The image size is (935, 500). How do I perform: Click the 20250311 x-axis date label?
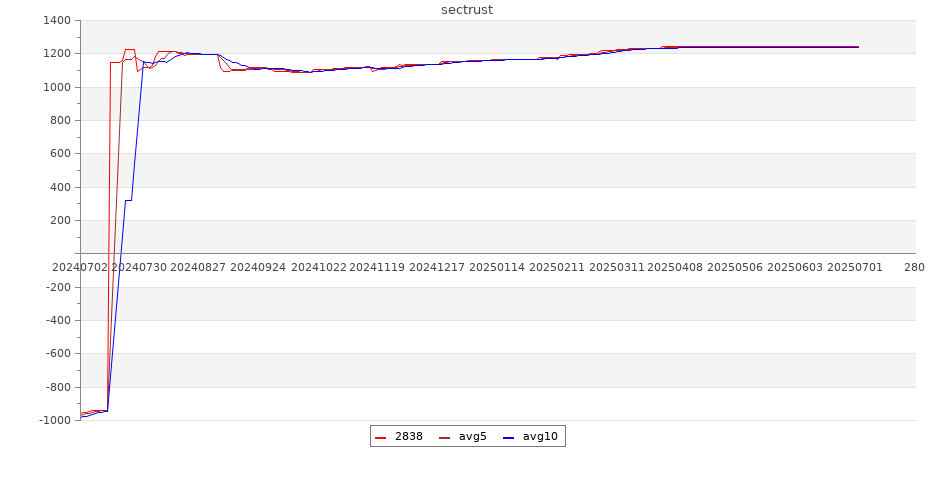click(616, 268)
